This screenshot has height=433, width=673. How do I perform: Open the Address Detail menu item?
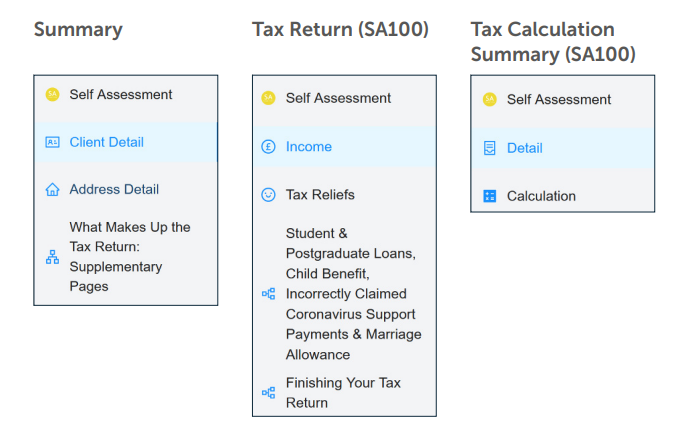pos(126,189)
